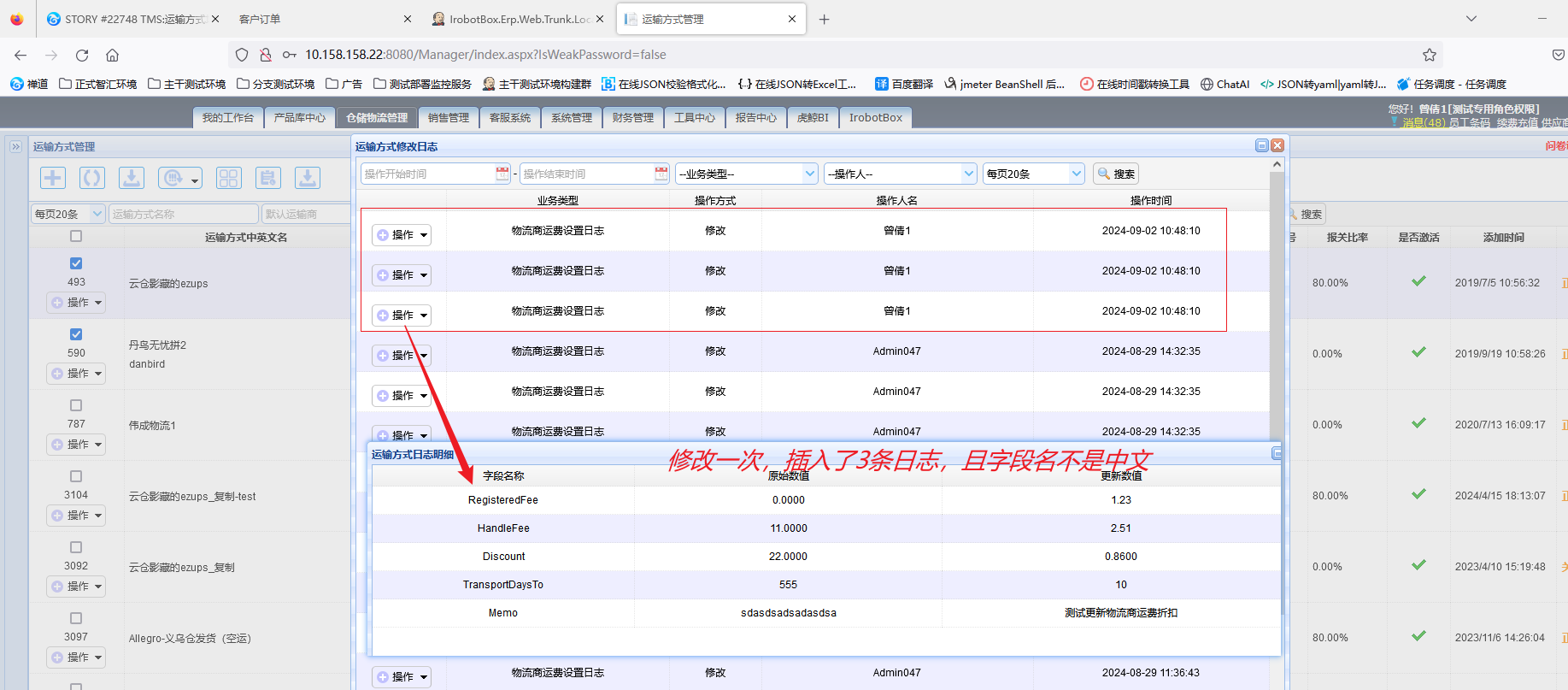This screenshot has height=690, width=1568.
Task: Click the download icon beside the refresh icon
Action: click(x=132, y=178)
